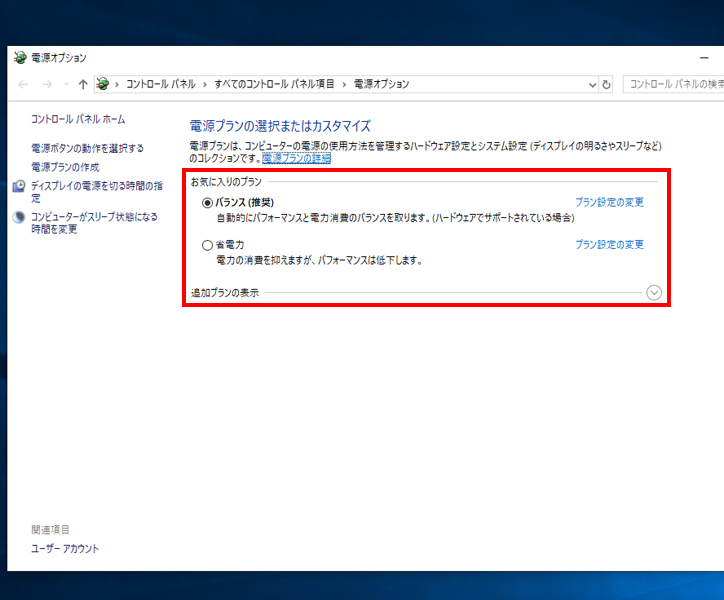Click the コントロール パネルの検索 search box
Screen dimensions: 724x600
click(x=672, y=85)
